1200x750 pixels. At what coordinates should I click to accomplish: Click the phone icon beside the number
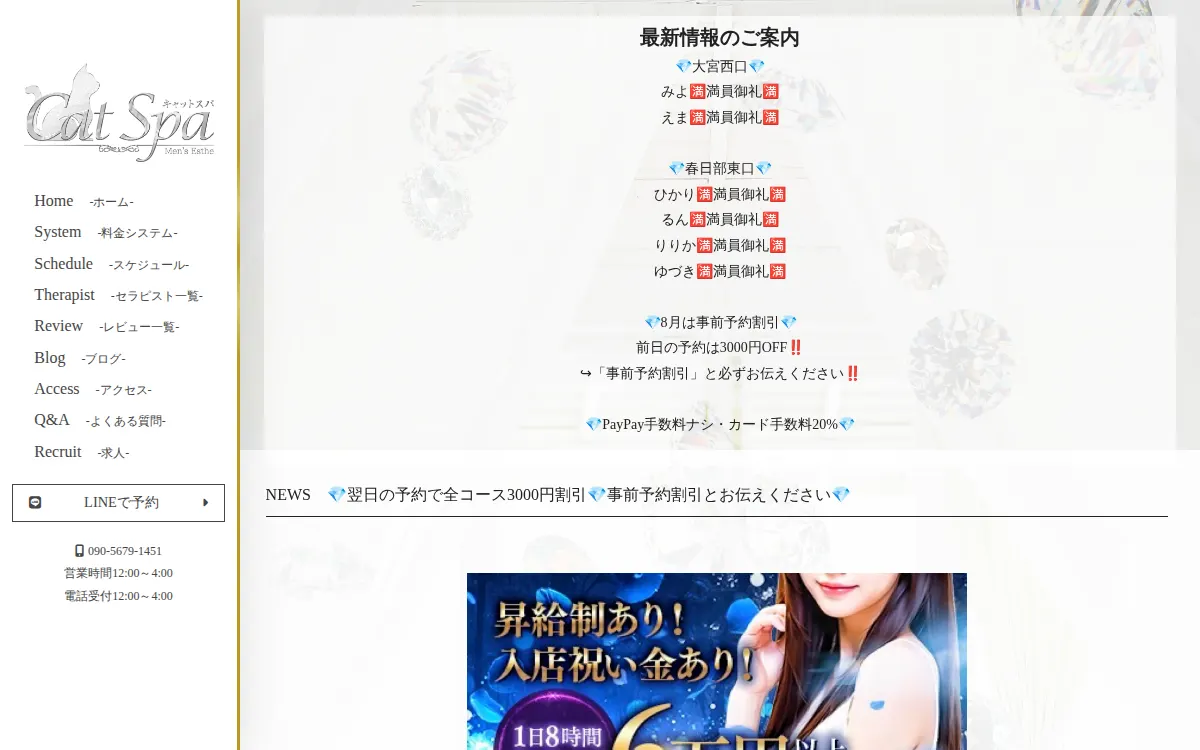point(80,551)
